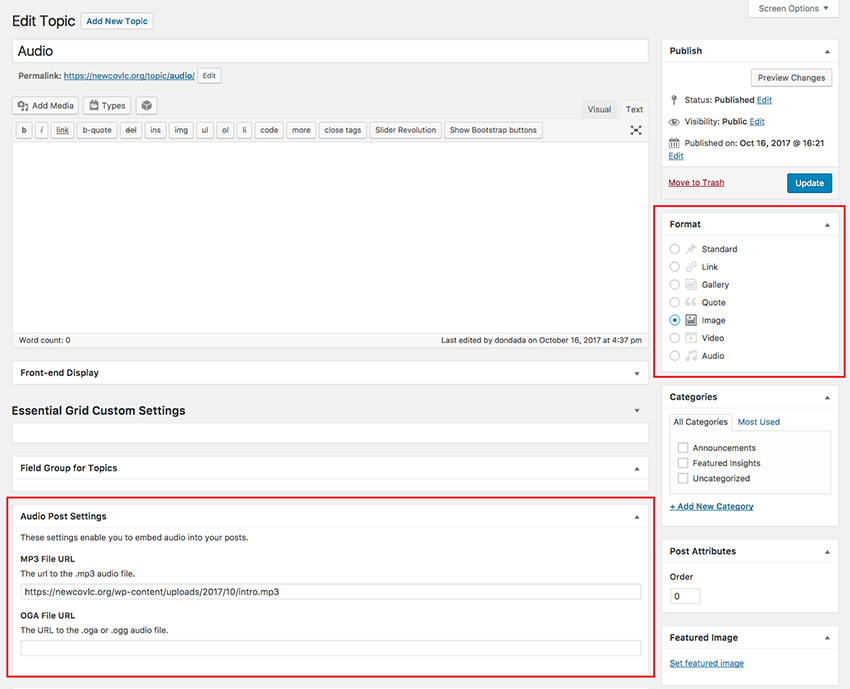This screenshot has width=850, height=689.
Task: Click the status key icon in Publish
Action: click(674, 100)
